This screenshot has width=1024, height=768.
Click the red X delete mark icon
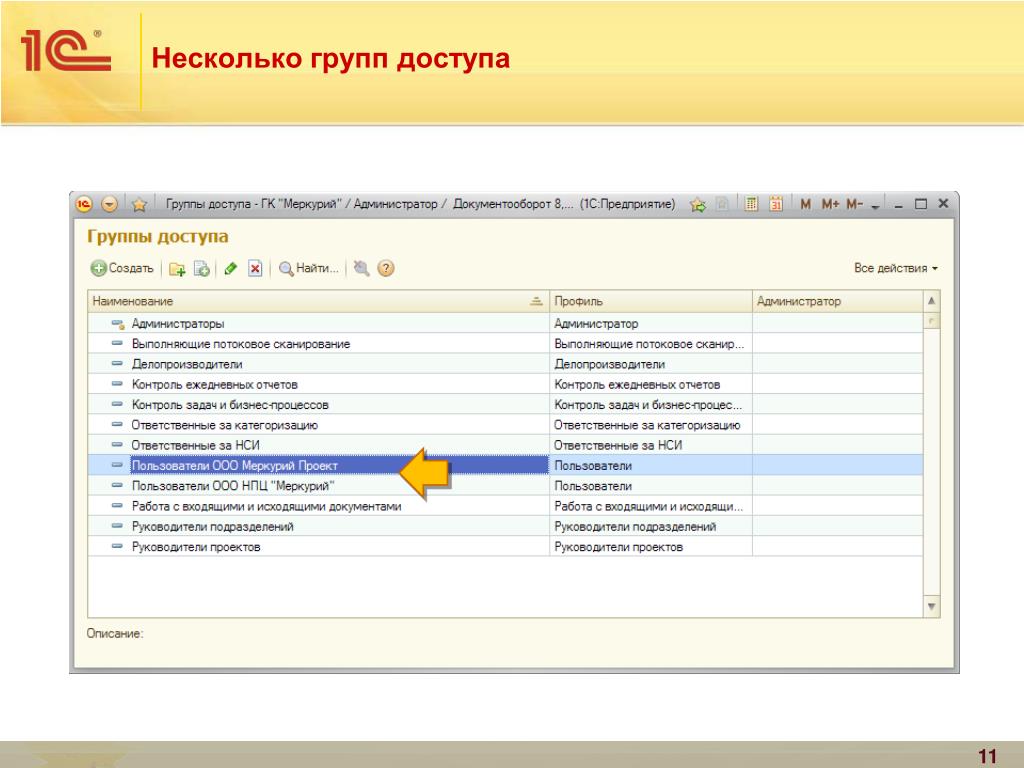[255, 268]
